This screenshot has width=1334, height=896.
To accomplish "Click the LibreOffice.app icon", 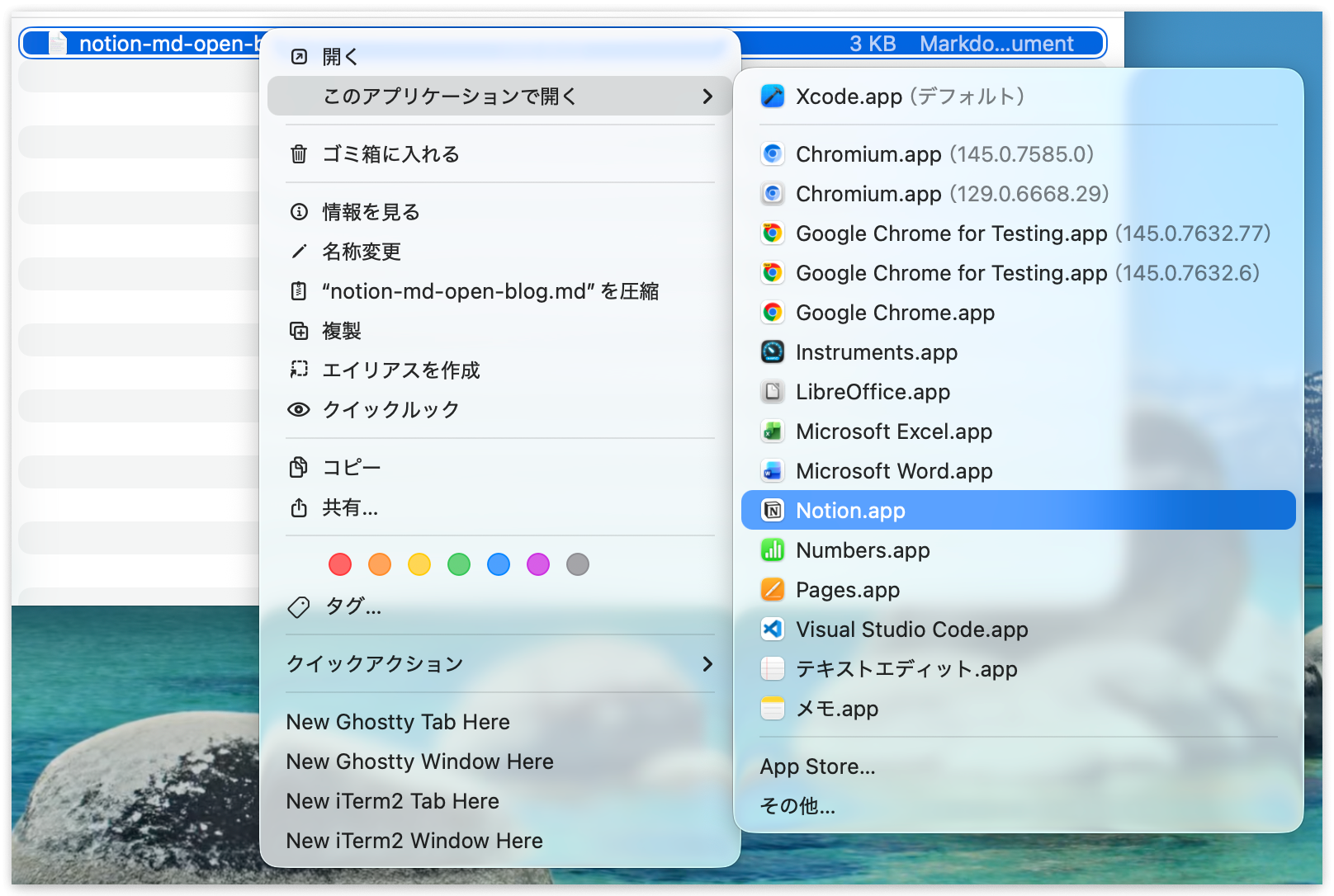I will (773, 392).
